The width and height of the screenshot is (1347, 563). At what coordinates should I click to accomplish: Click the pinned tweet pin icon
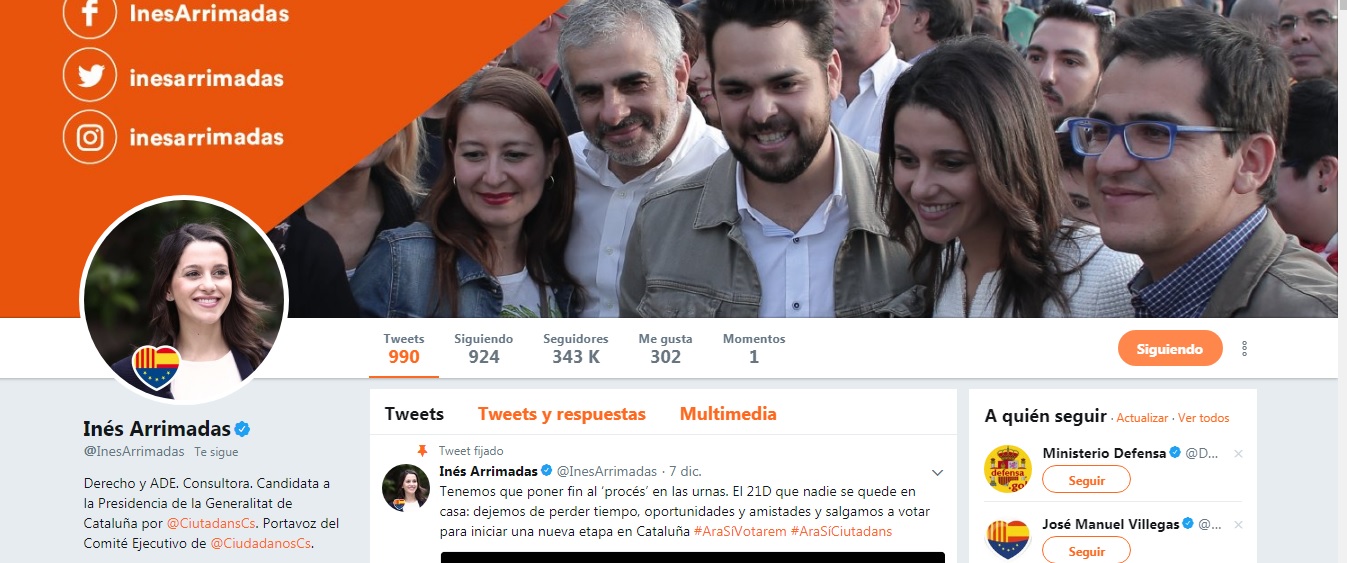click(422, 451)
